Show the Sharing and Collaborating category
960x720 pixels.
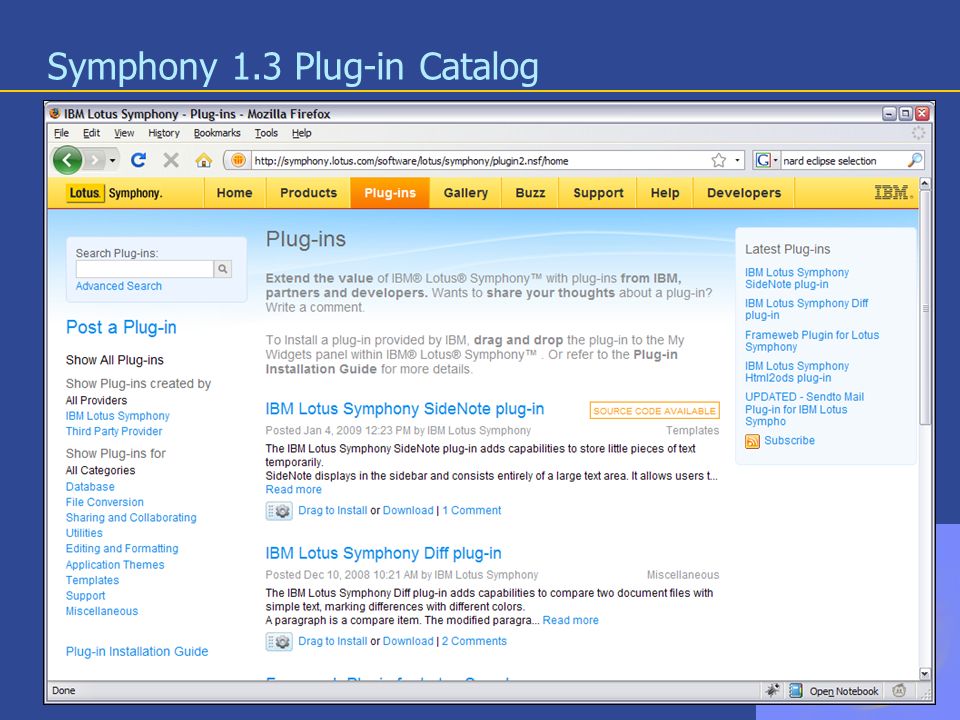tap(131, 517)
